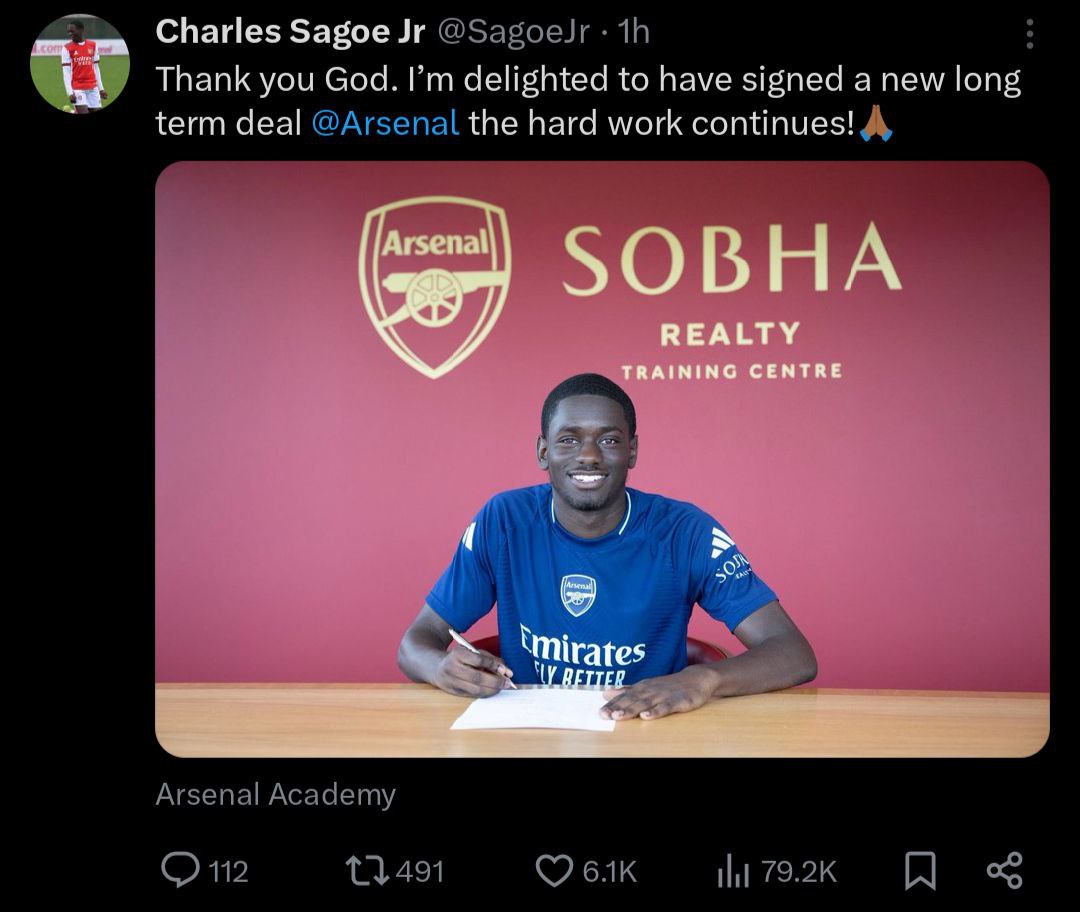This screenshot has width=1080, height=912.
Task: Expand the attached contract signing photo
Action: pos(602,459)
